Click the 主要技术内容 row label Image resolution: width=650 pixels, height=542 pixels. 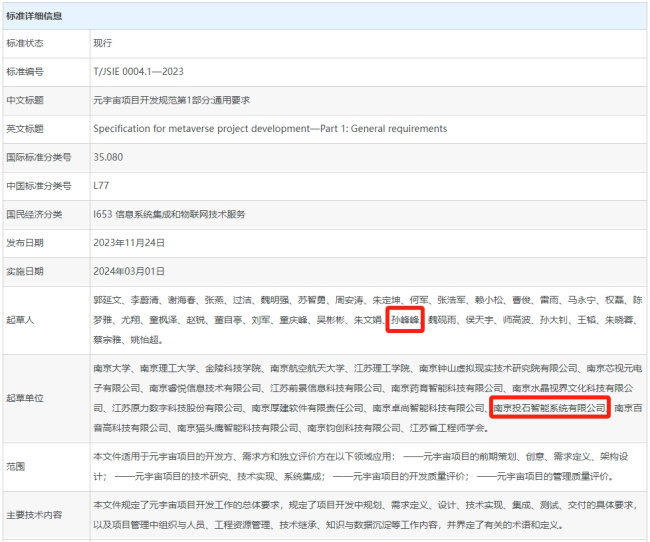pos(34,514)
